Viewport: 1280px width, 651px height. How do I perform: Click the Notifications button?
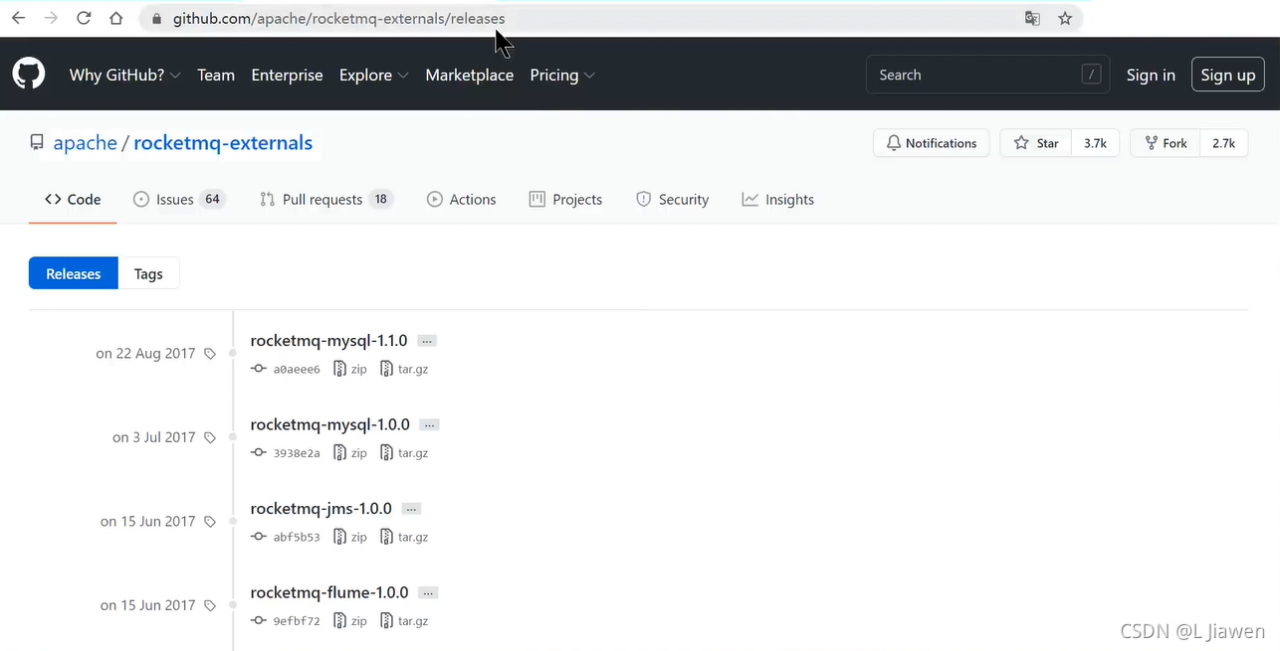point(931,143)
